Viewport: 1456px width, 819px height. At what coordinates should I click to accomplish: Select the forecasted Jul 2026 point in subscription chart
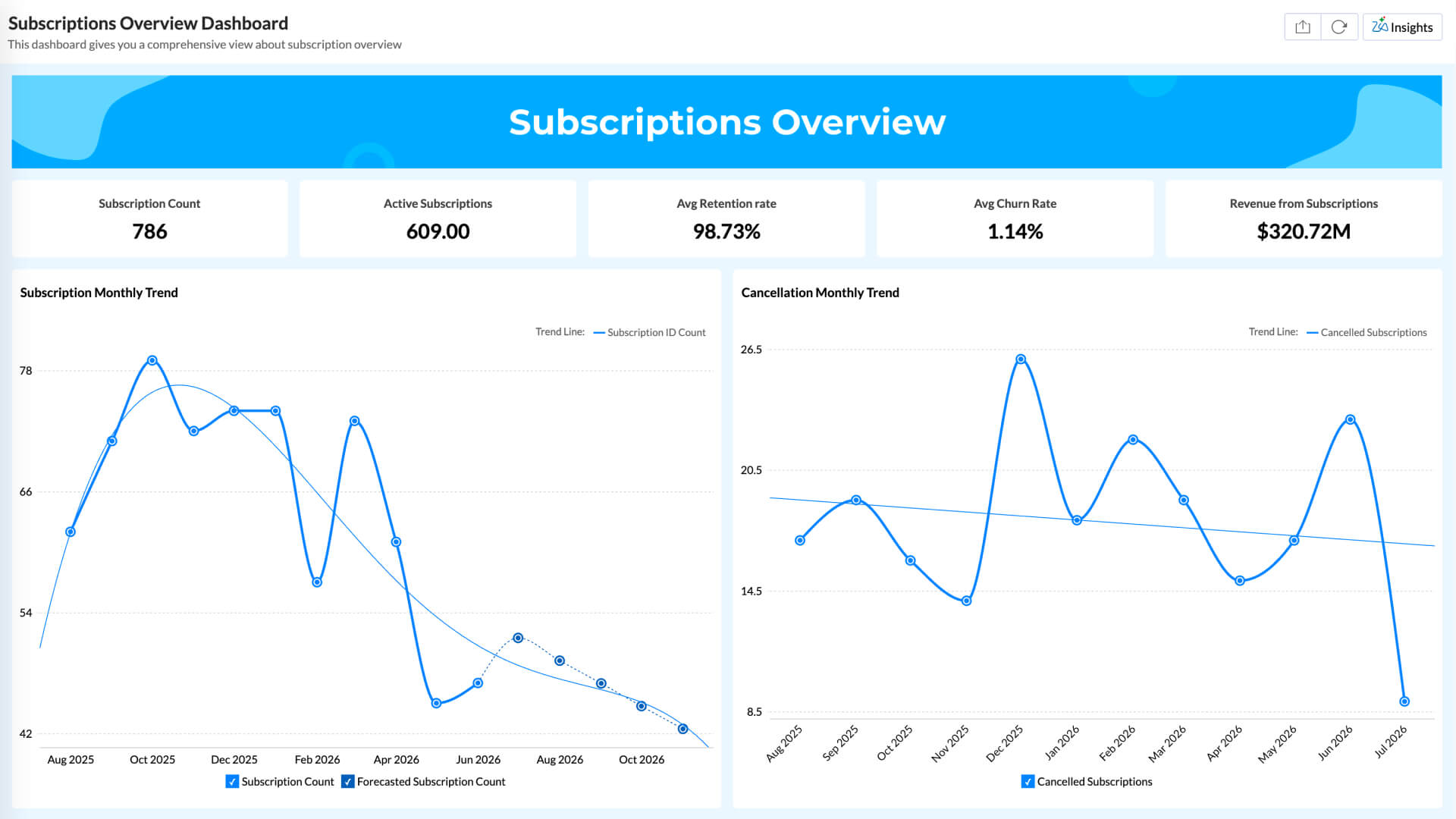coord(518,638)
